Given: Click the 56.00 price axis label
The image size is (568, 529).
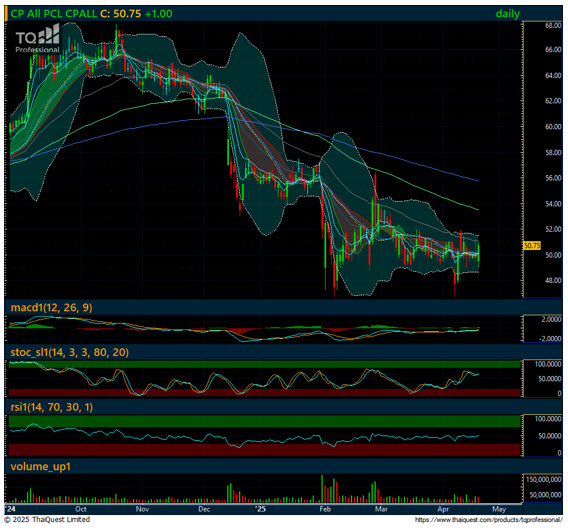Looking at the screenshot, I should point(553,178).
